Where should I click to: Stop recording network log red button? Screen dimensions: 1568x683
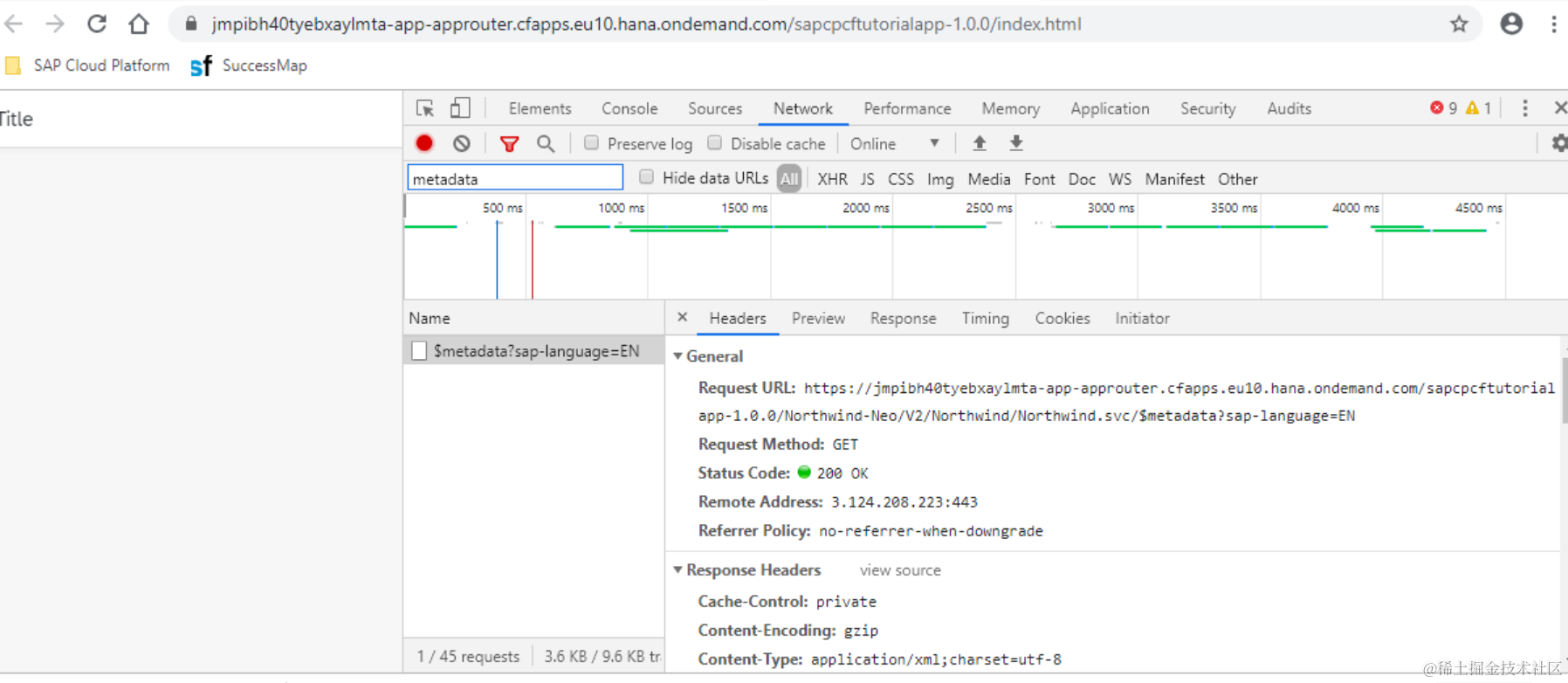[424, 143]
